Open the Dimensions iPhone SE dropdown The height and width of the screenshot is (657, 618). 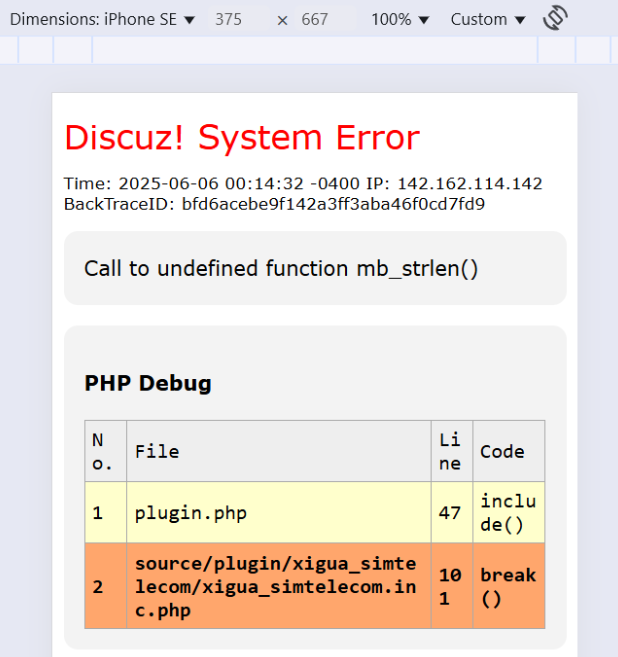(x=102, y=19)
